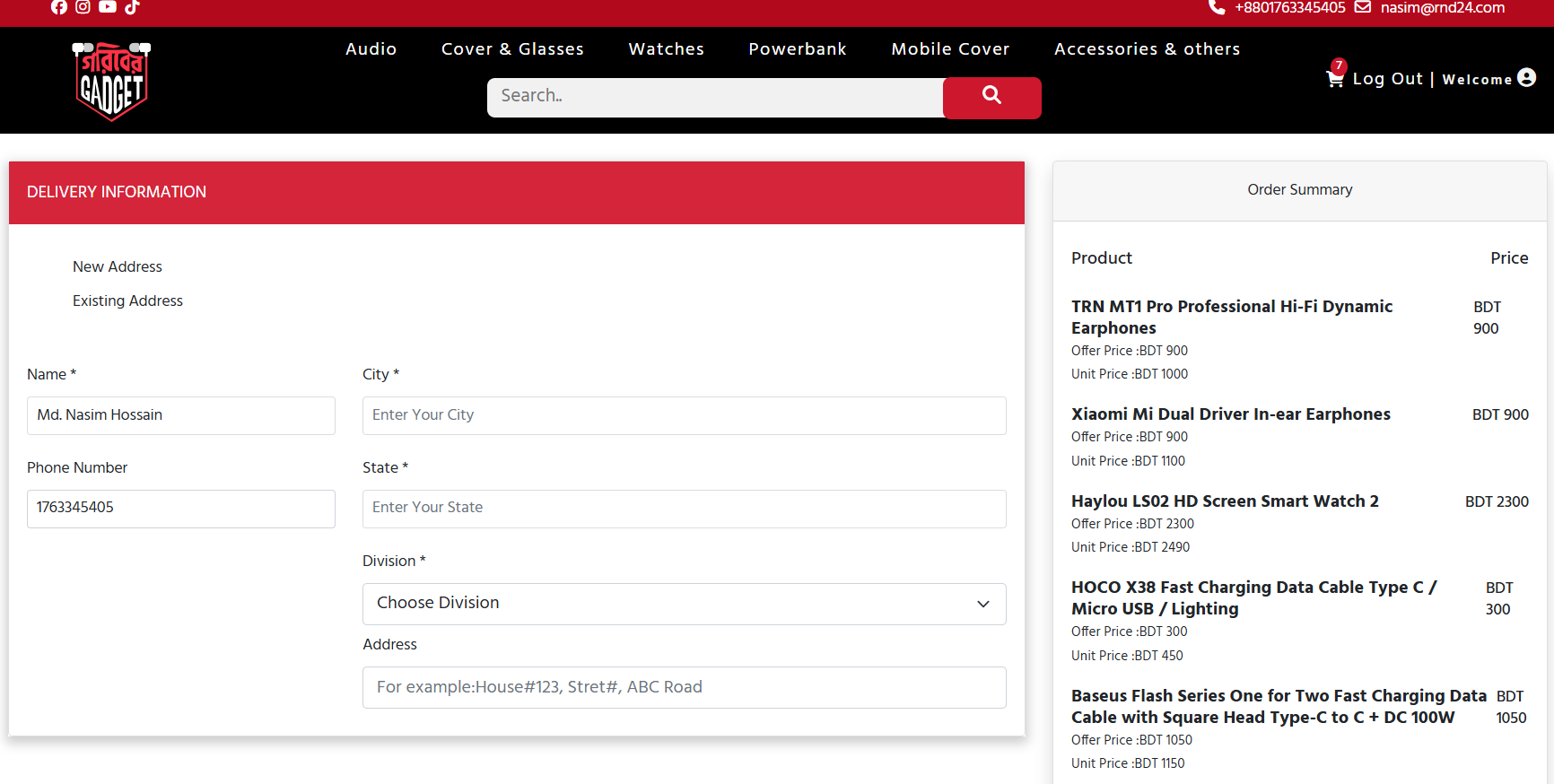Screen dimensions: 1554x784
Task: Click Unit Price BDT 450 under HOCO cable
Action: tap(1127, 656)
